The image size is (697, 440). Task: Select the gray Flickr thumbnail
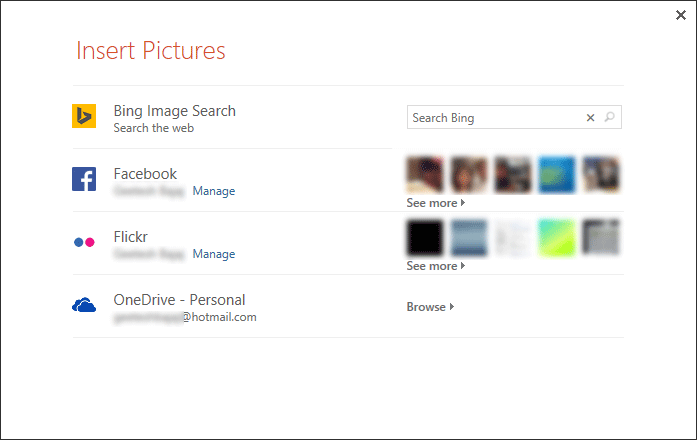click(x=601, y=237)
